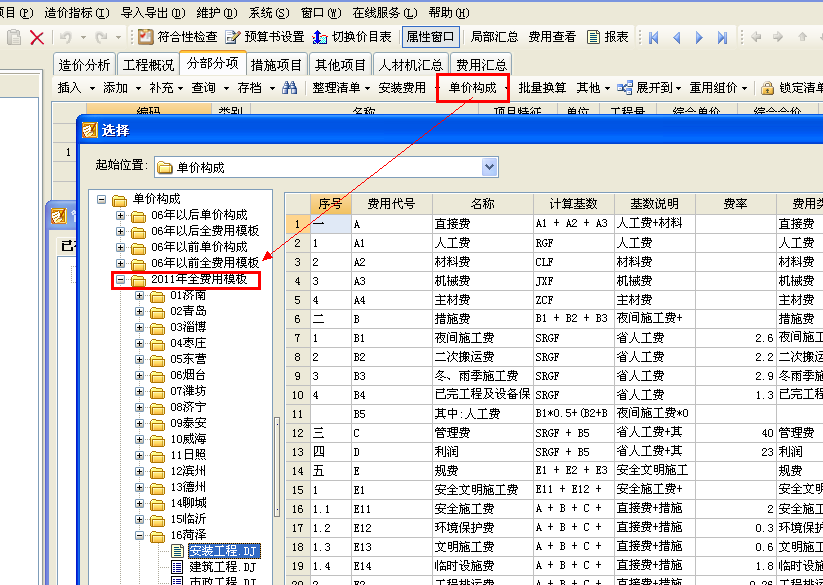Click the 计算基数 column header
This screenshot has width=823, height=585.
pos(574,204)
